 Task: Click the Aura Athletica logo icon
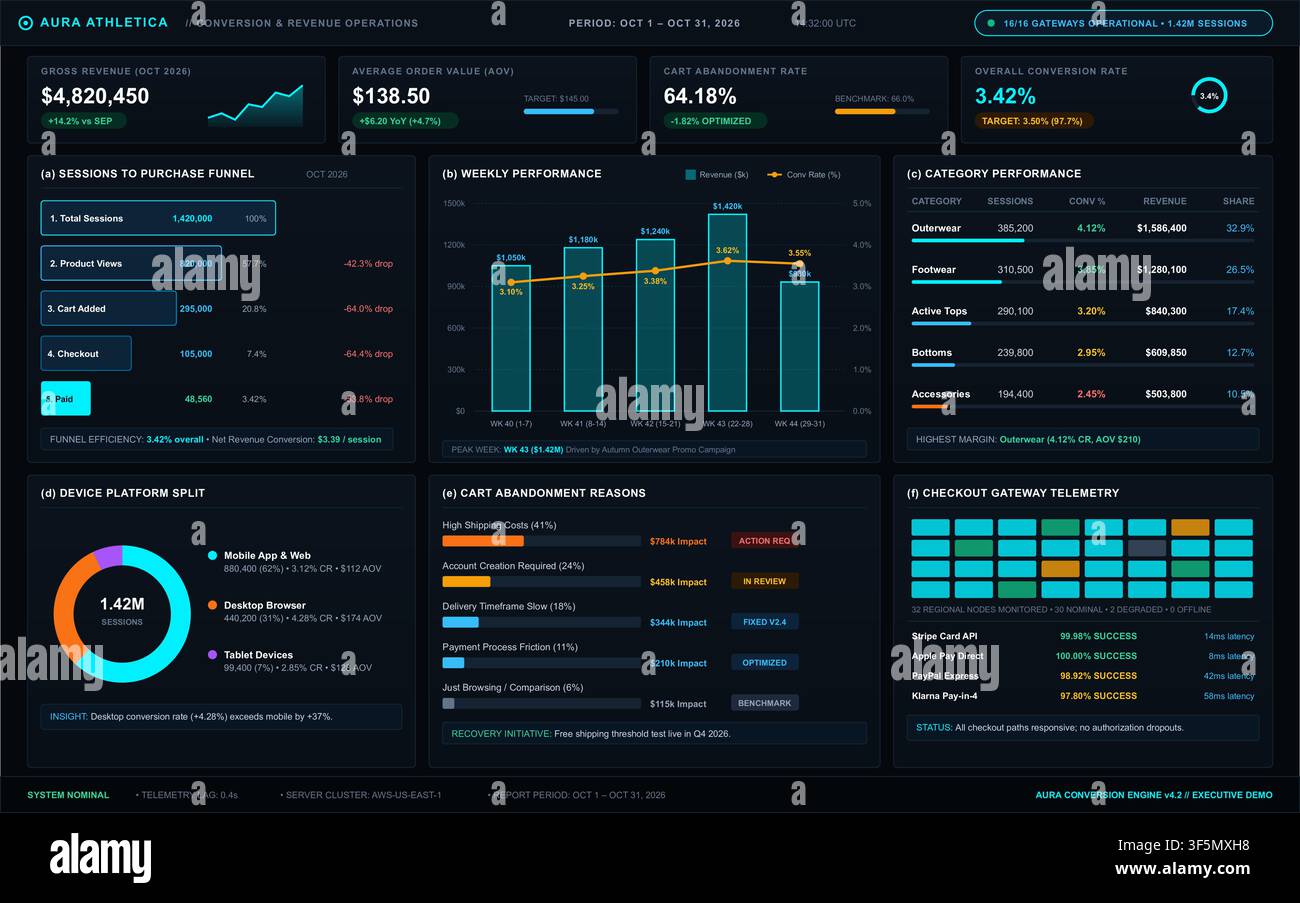(x=26, y=23)
